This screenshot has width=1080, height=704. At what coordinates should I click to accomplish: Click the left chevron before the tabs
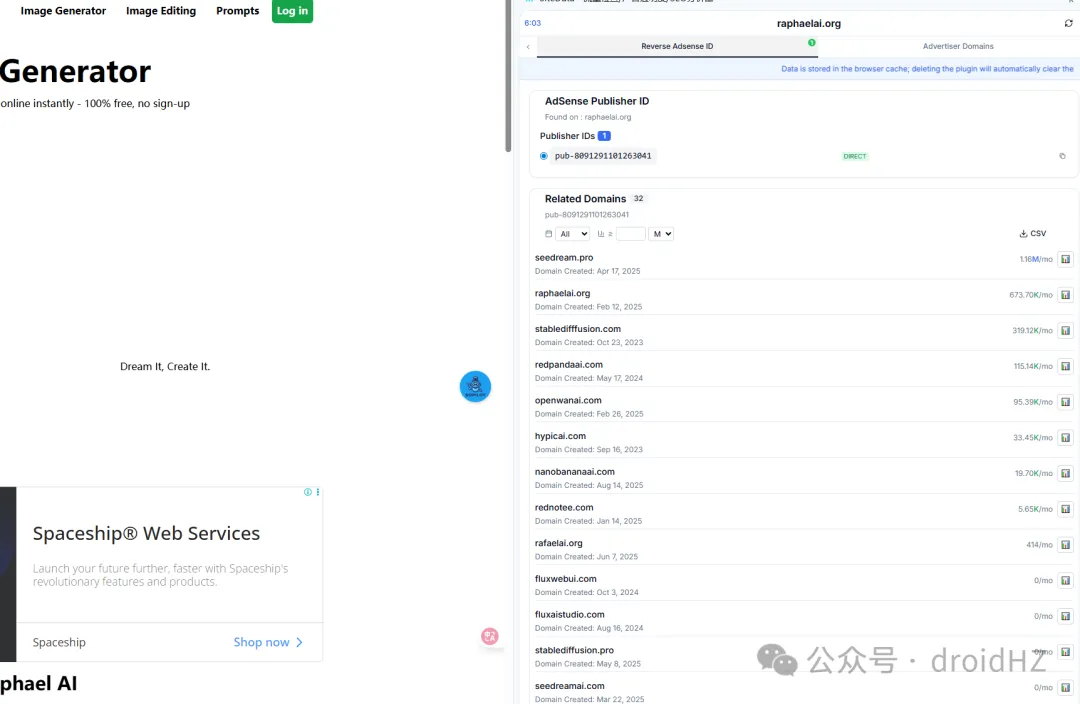point(528,47)
